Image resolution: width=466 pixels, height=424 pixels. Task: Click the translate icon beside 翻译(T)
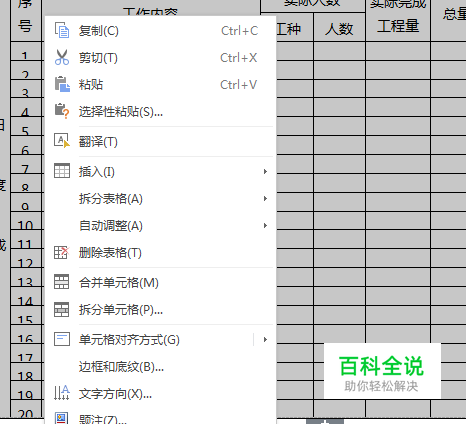tap(62, 140)
